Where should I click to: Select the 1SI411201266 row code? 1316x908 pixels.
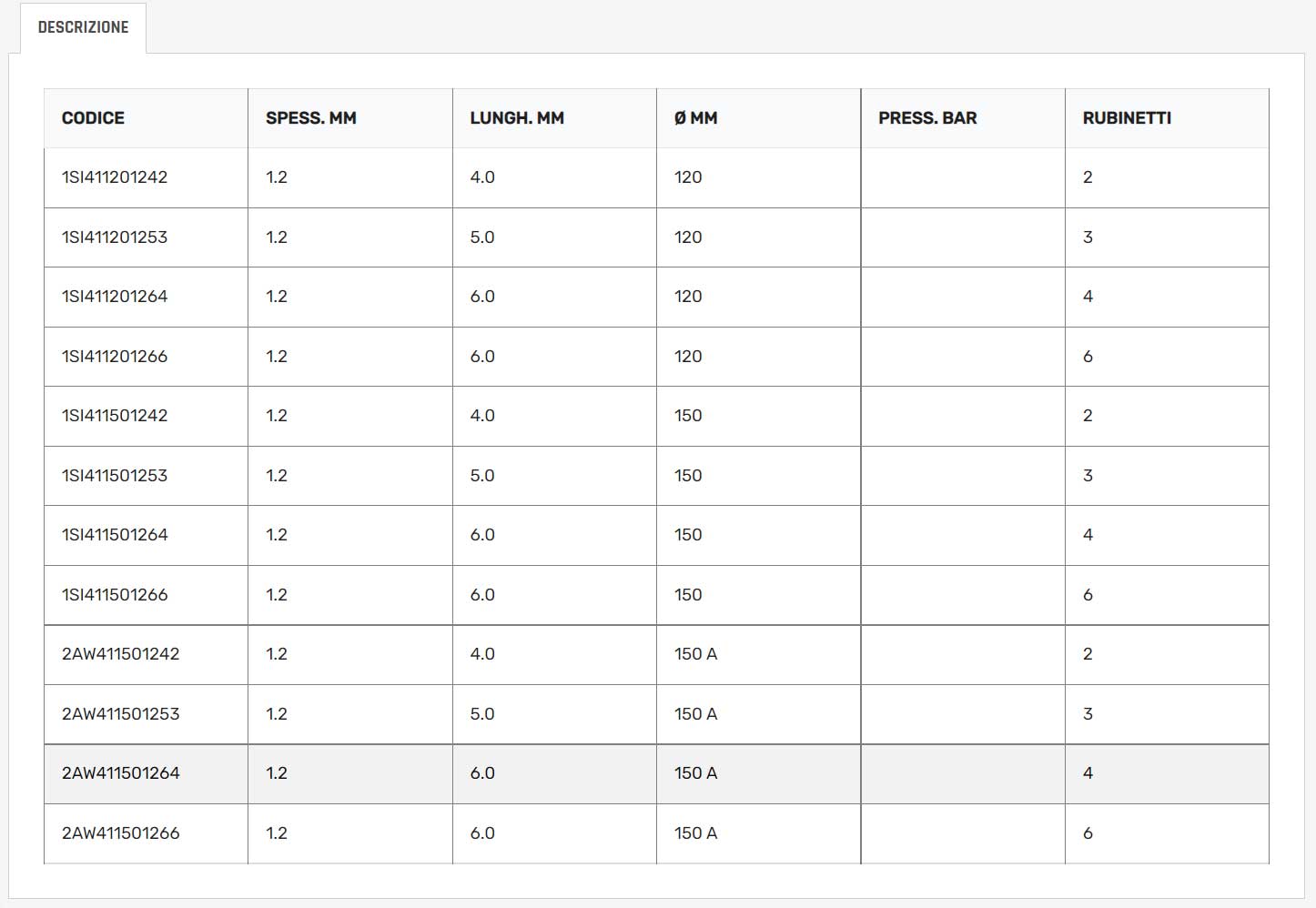coord(115,357)
